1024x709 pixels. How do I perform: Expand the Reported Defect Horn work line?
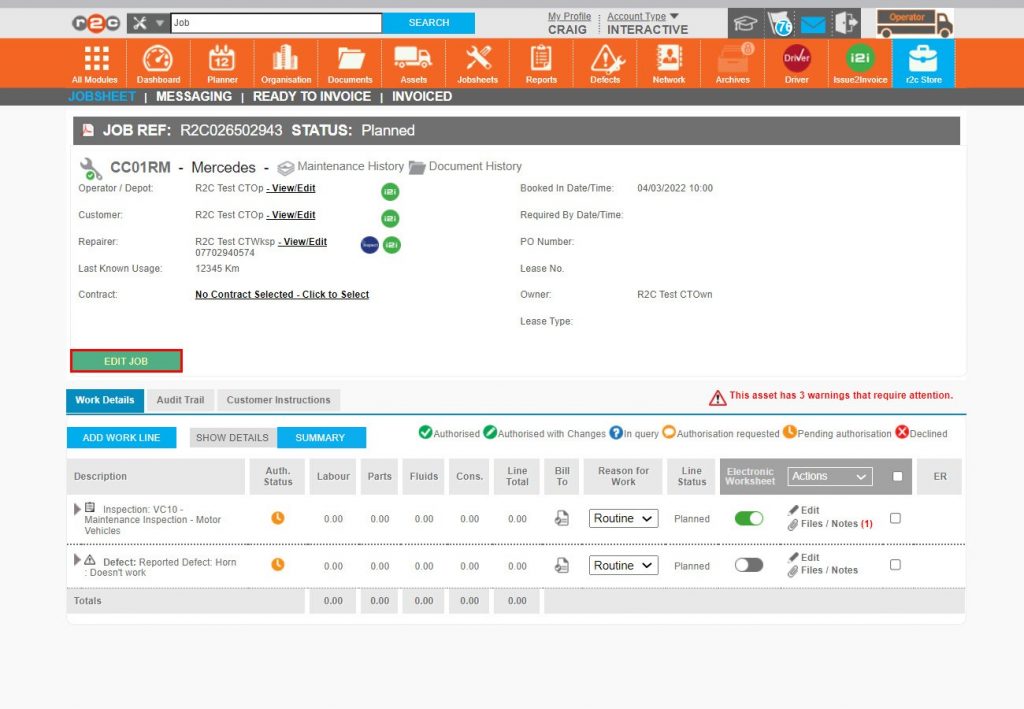point(77,559)
